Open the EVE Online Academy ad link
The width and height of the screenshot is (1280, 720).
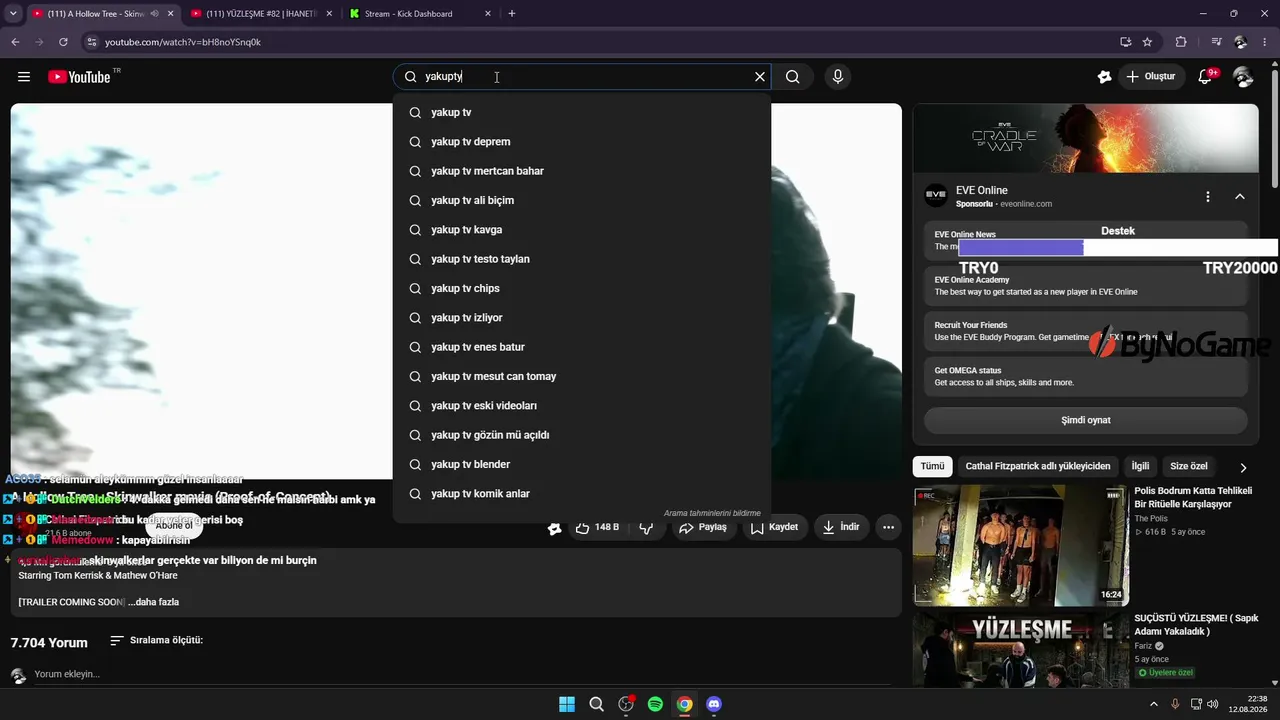click(x=1086, y=286)
